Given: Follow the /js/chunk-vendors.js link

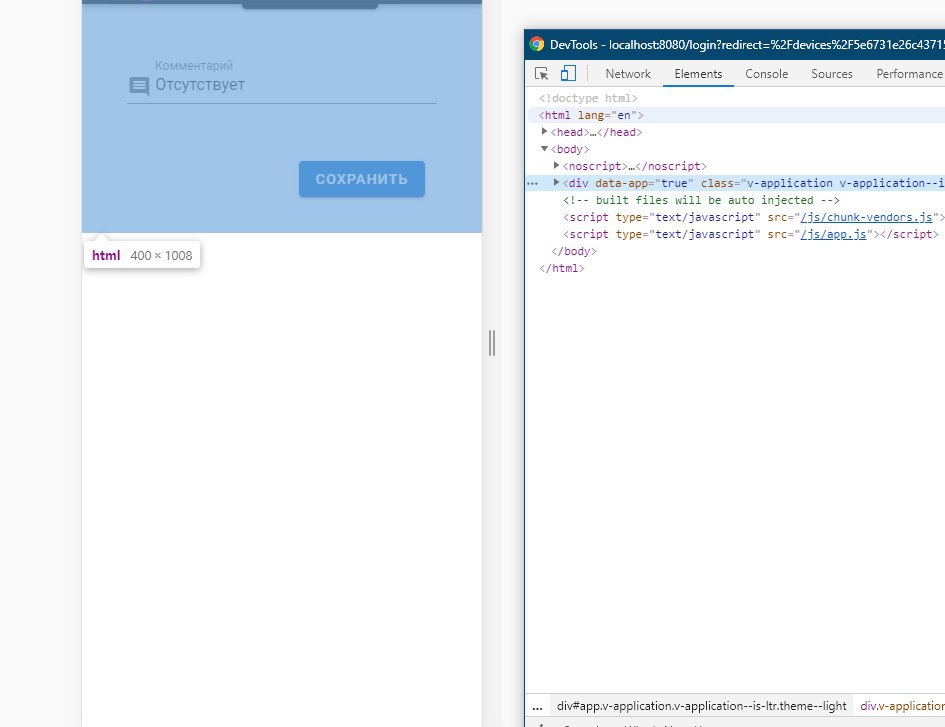Looking at the screenshot, I should [866, 217].
